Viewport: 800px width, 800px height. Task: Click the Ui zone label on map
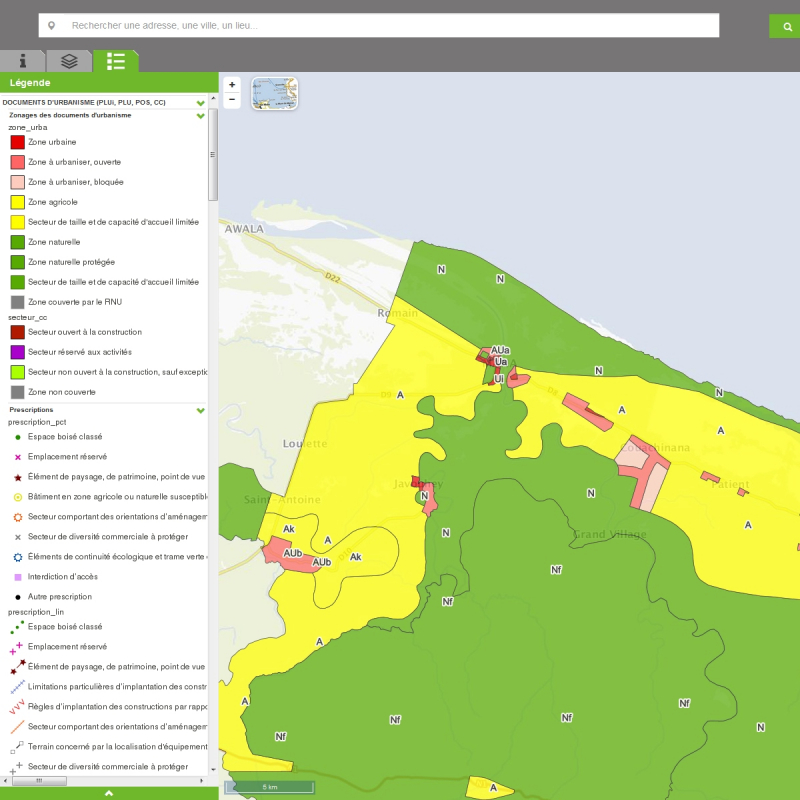(499, 379)
